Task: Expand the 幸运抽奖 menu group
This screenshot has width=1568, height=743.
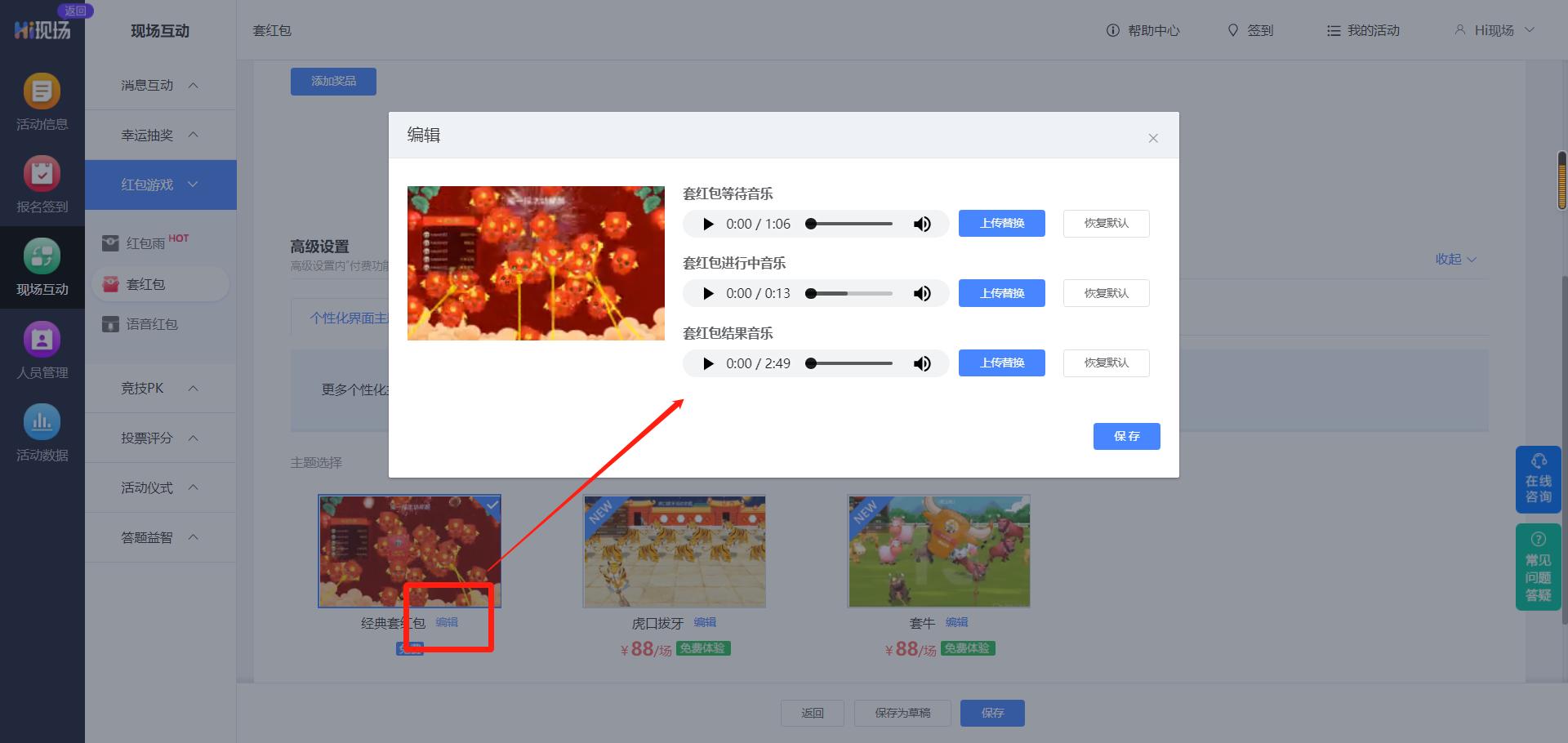Action: coord(160,135)
